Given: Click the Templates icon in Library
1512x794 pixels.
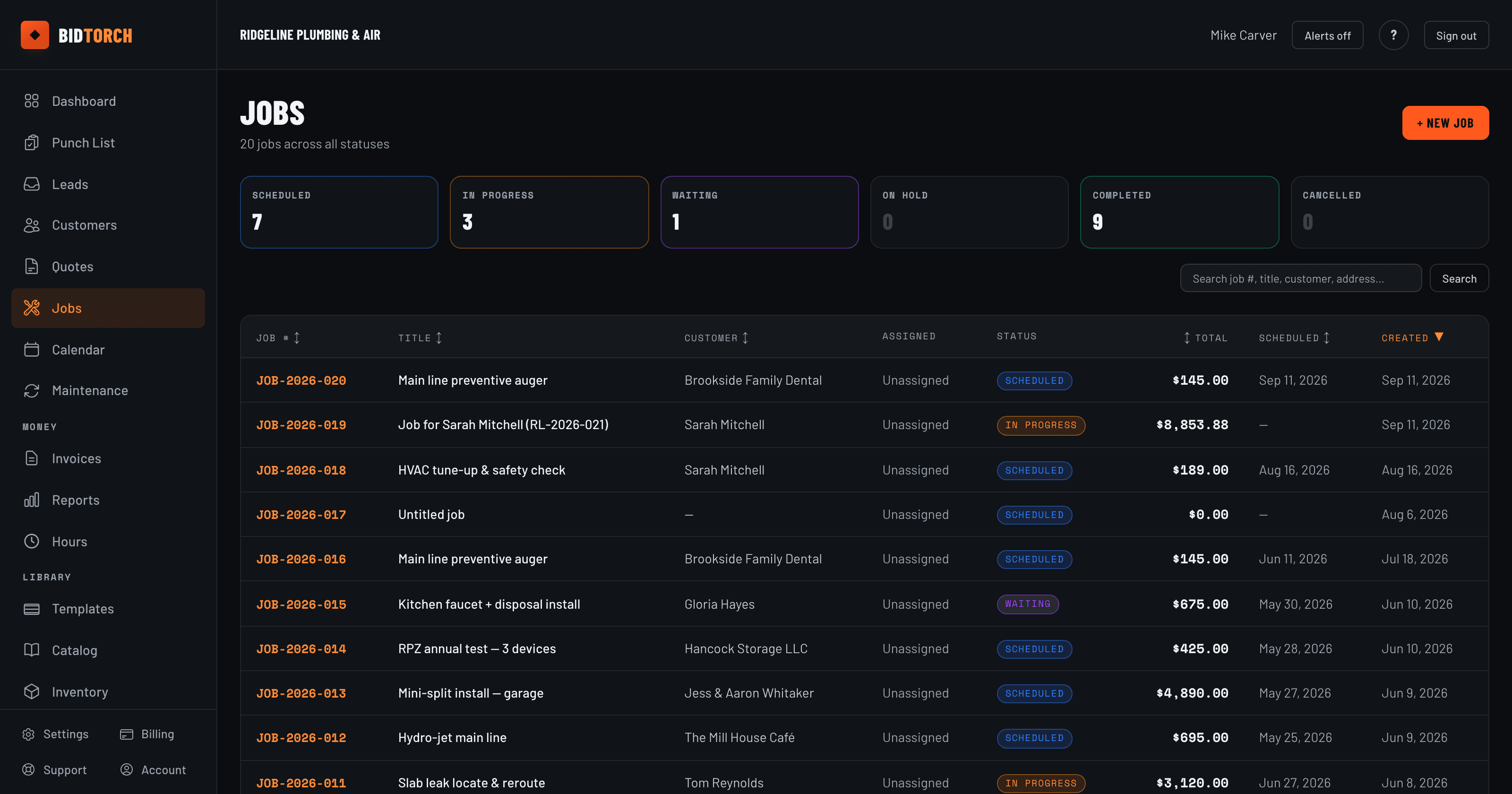Looking at the screenshot, I should (x=32, y=609).
